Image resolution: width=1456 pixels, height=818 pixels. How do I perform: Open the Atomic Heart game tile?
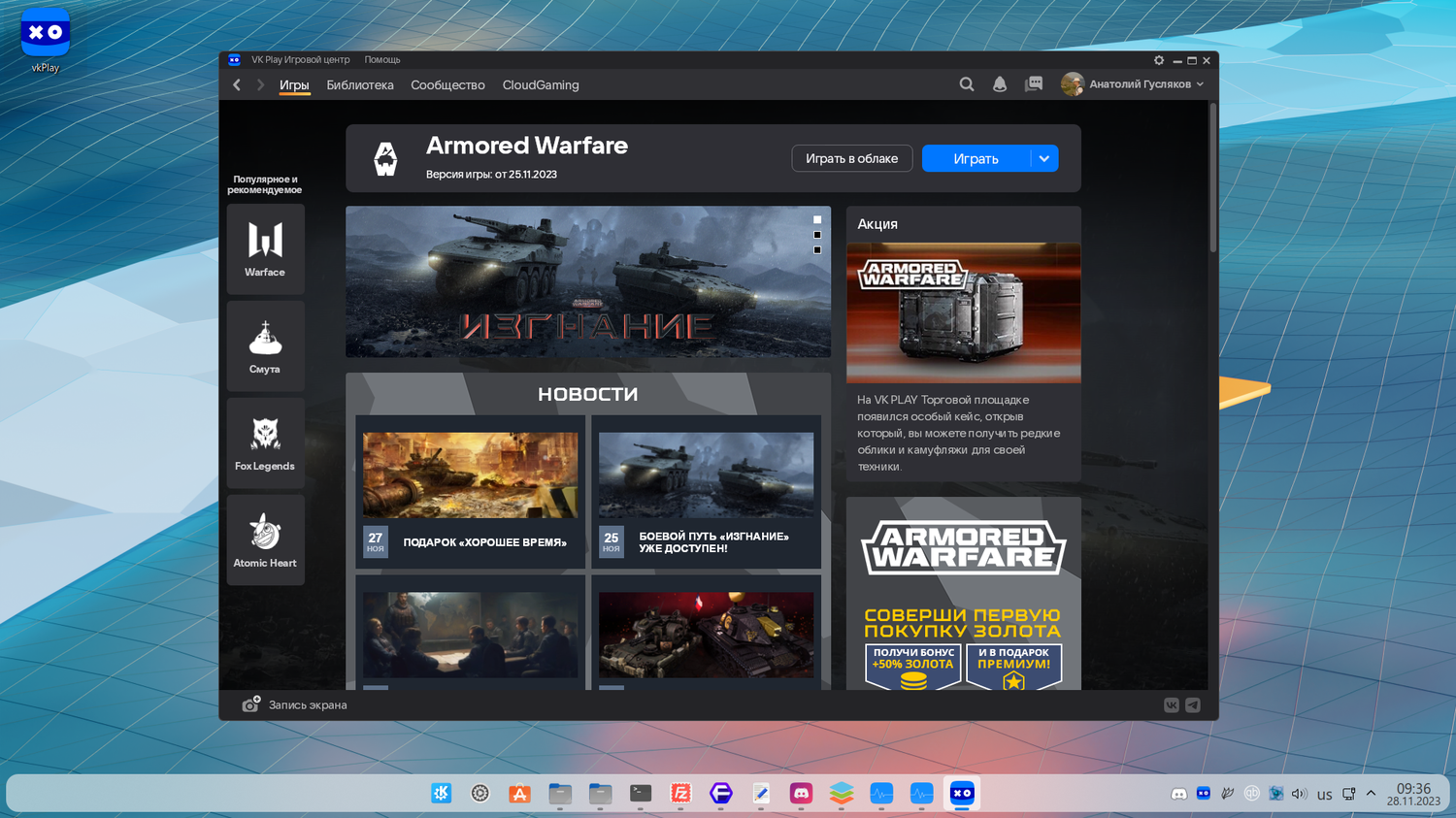click(265, 540)
